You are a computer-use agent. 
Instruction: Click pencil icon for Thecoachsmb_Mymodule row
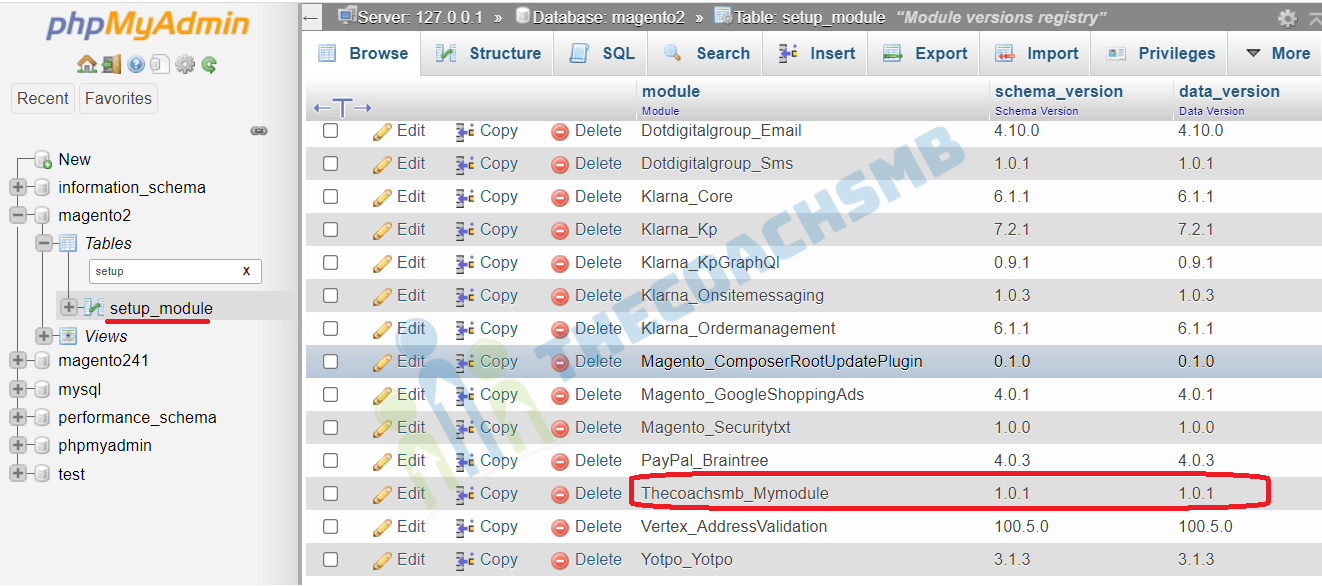pos(382,494)
